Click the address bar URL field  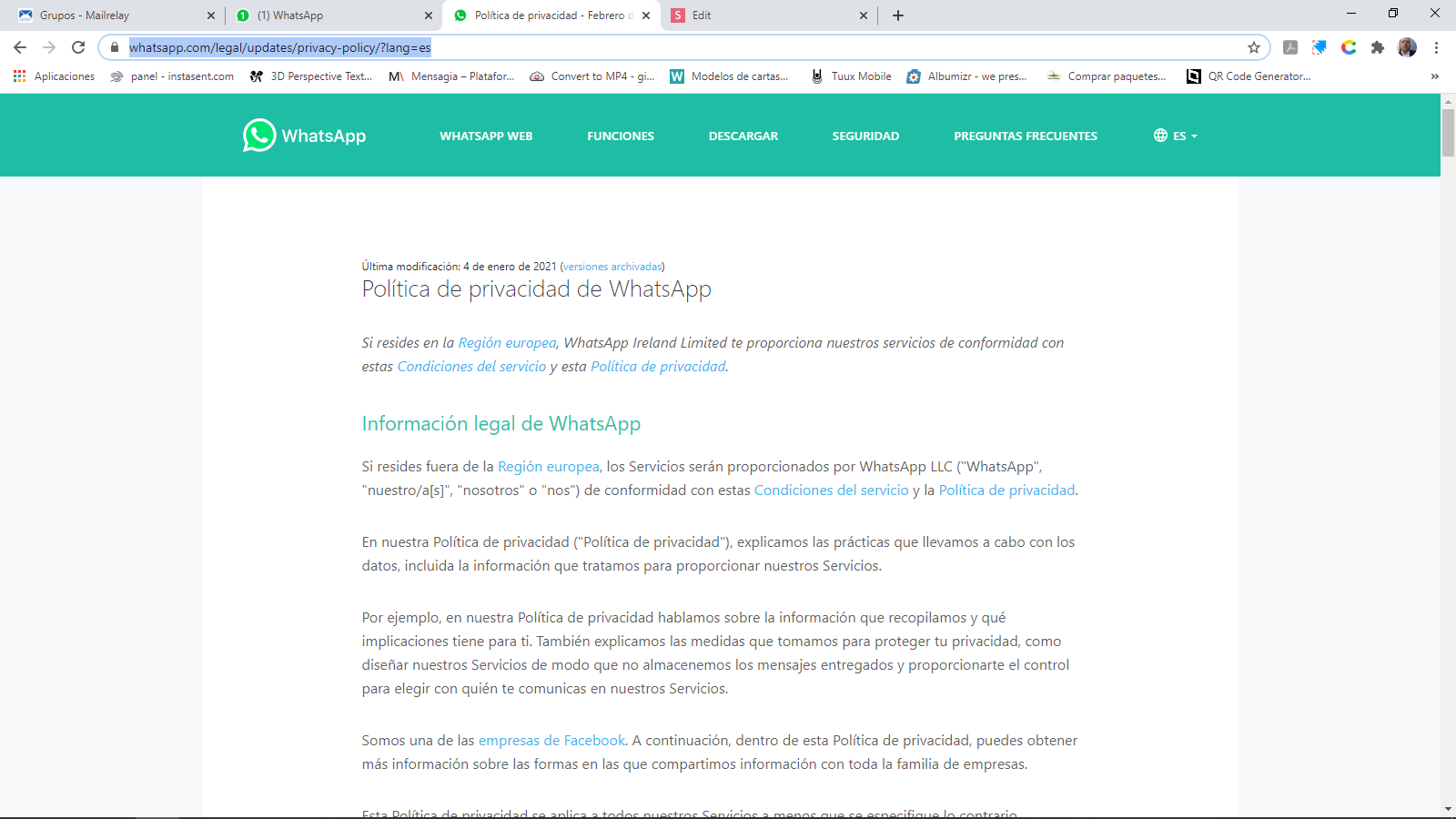[682, 47]
